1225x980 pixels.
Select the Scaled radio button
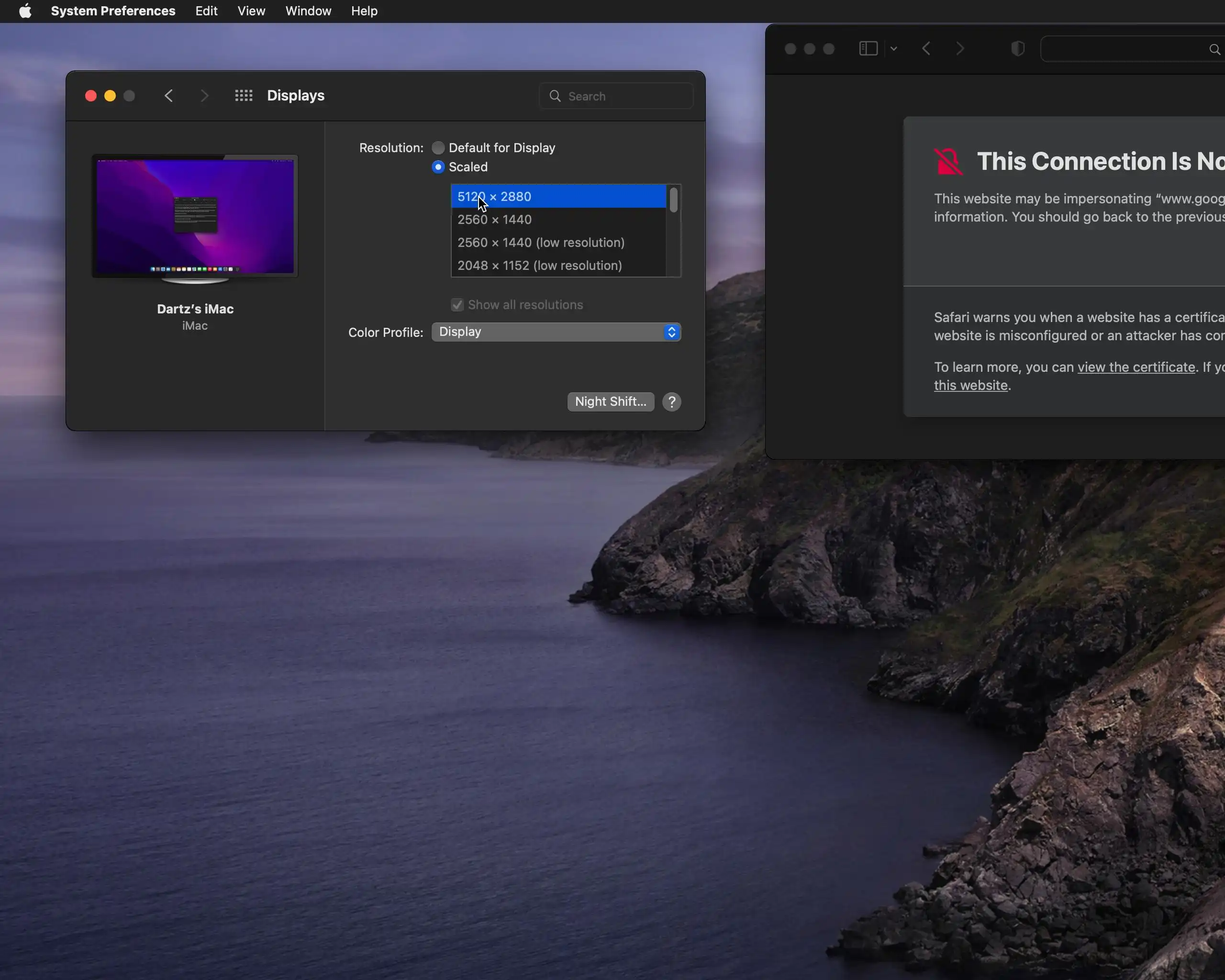click(x=438, y=167)
